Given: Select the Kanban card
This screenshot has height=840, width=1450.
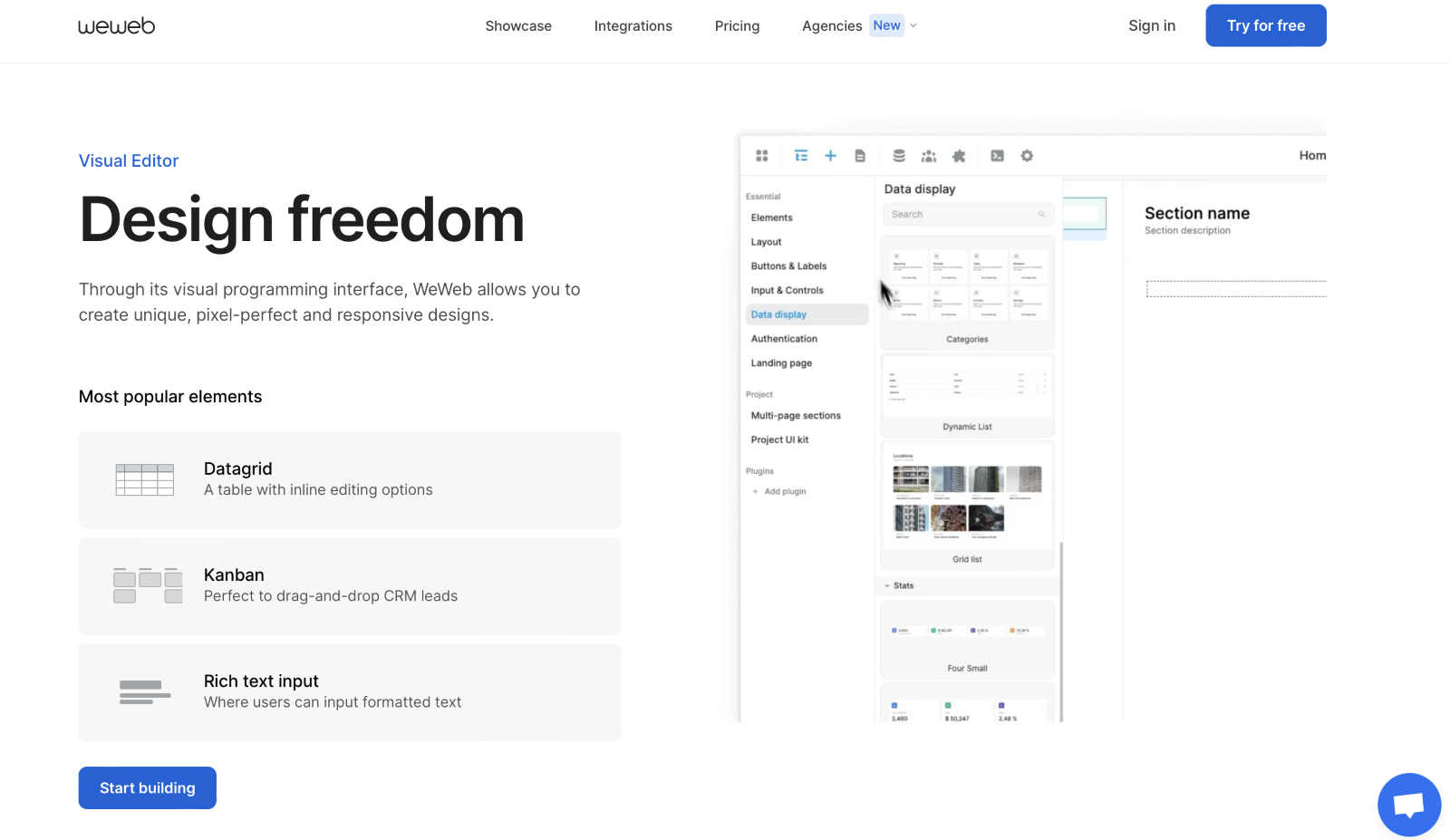Looking at the screenshot, I should tap(350, 585).
